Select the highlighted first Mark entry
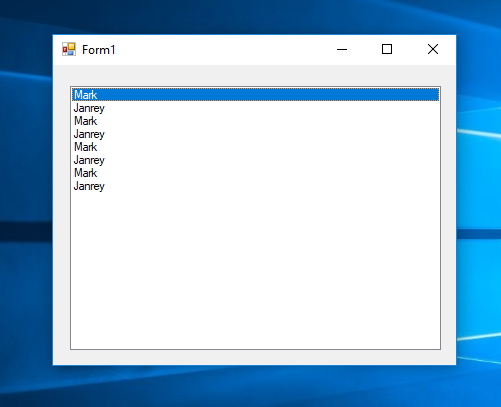This screenshot has height=407, width=501. coord(255,95)
